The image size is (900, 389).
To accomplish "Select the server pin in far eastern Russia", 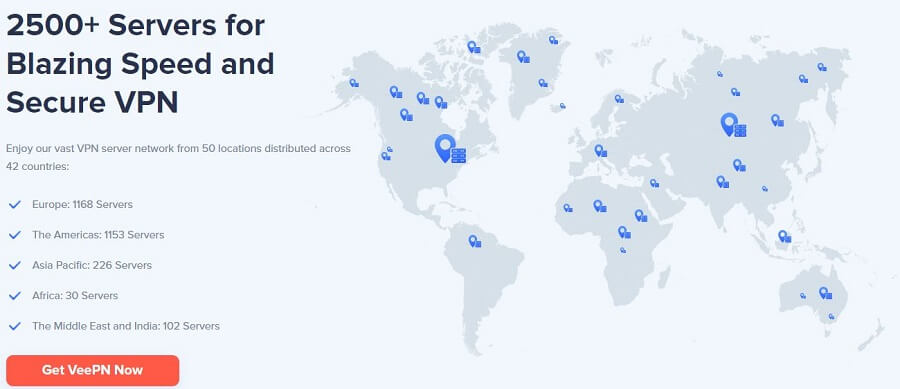I will [822, 67].
